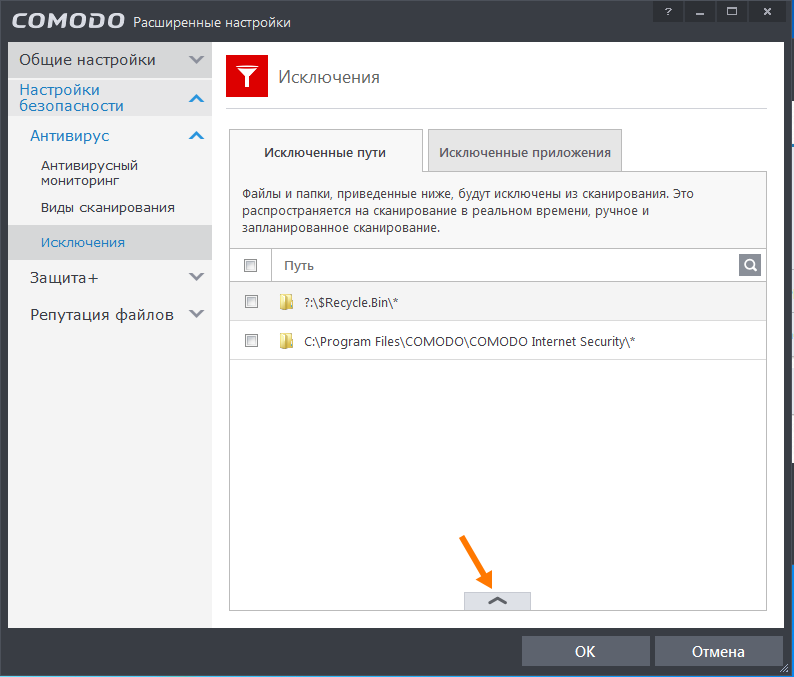
Task: Click the folder icon next to $Recycle.Bin path
Action: pyautogui.click(x=286, y=302)
